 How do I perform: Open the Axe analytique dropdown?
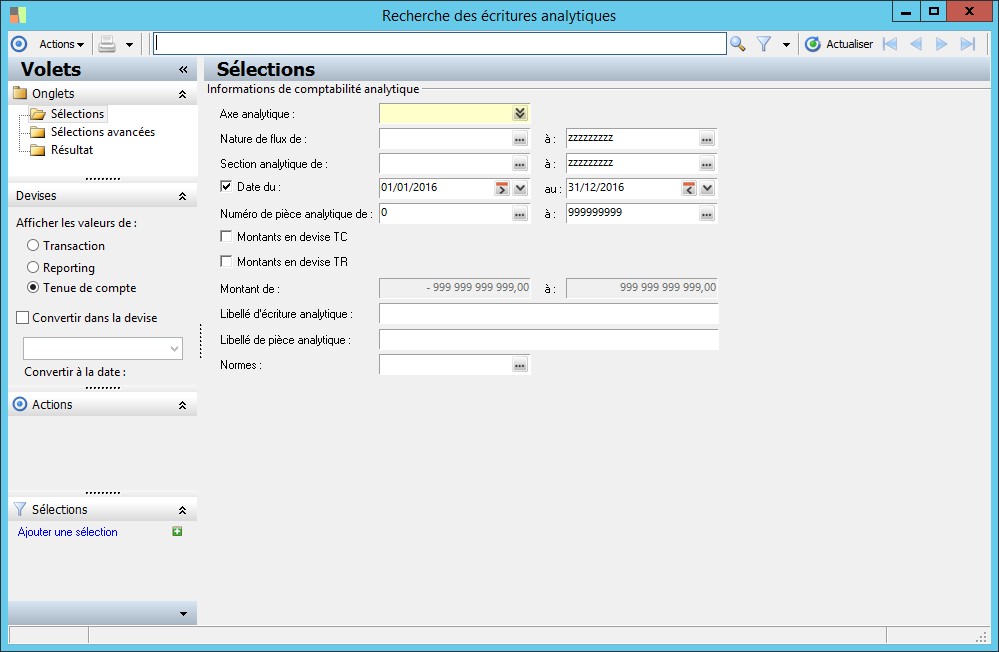coord(520,113)
